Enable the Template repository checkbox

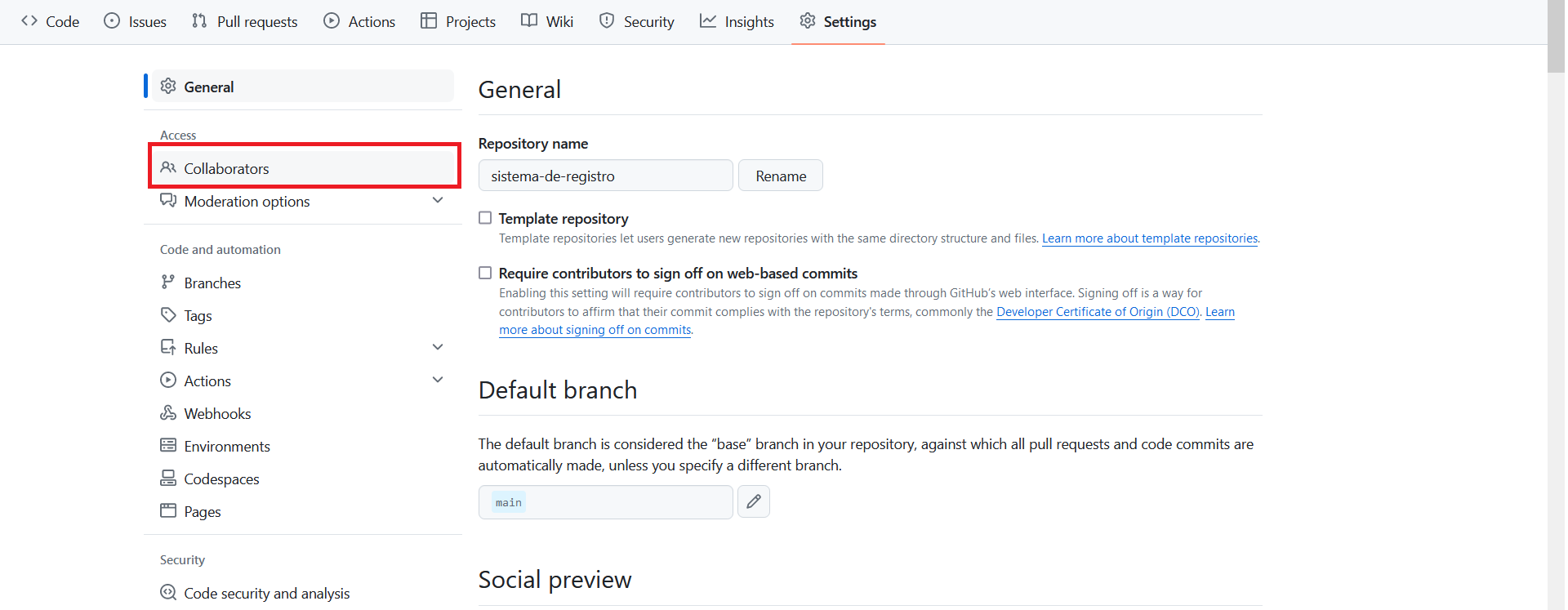tap(485, 218)
